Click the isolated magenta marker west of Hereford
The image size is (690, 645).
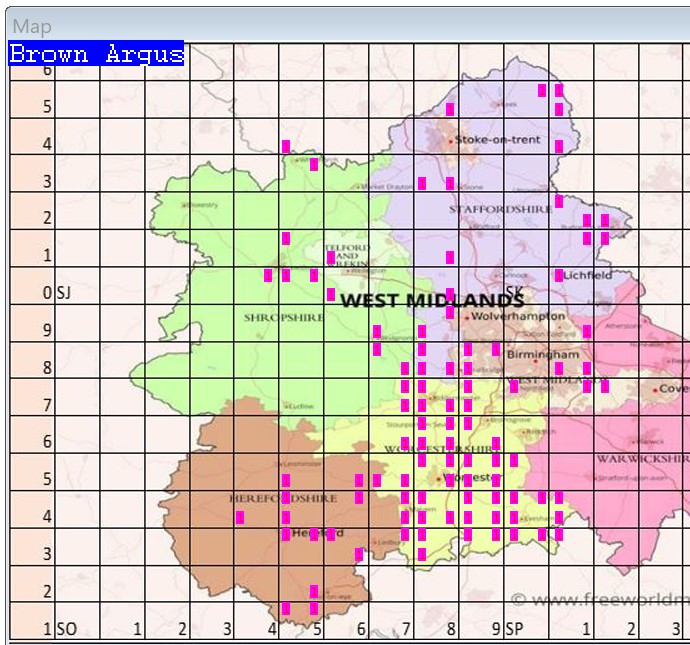240,517
